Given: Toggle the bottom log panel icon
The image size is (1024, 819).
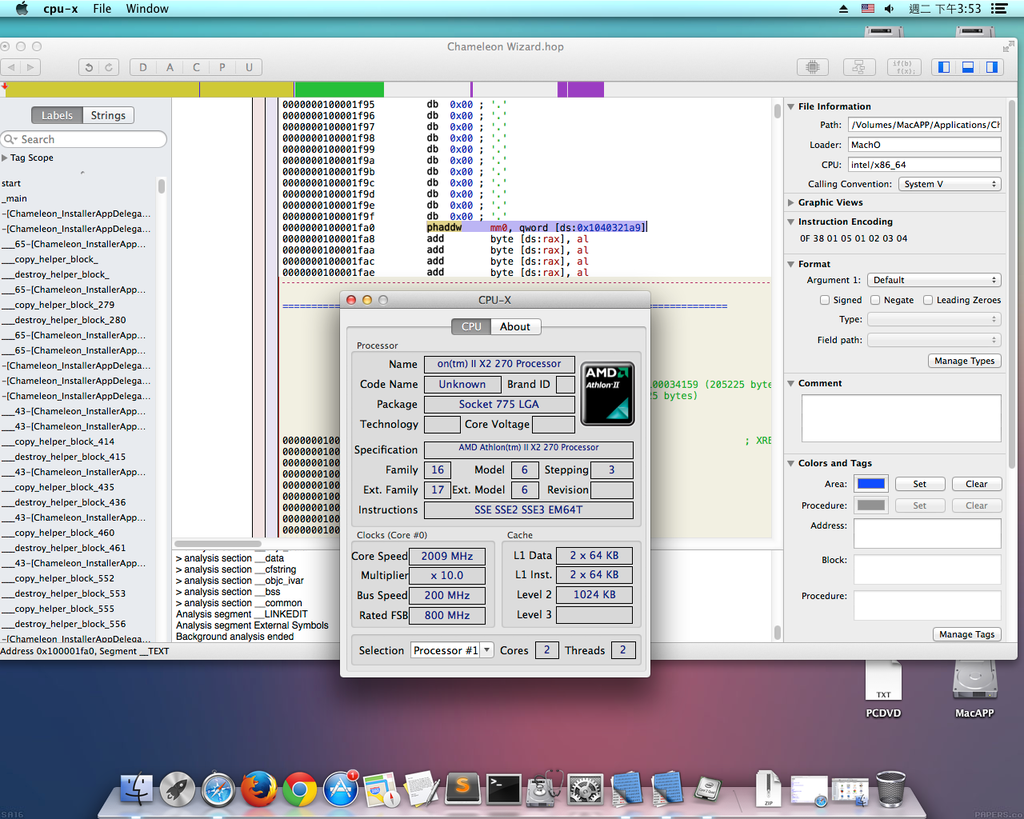Looking at the screenshot, I should coord(968,67).
